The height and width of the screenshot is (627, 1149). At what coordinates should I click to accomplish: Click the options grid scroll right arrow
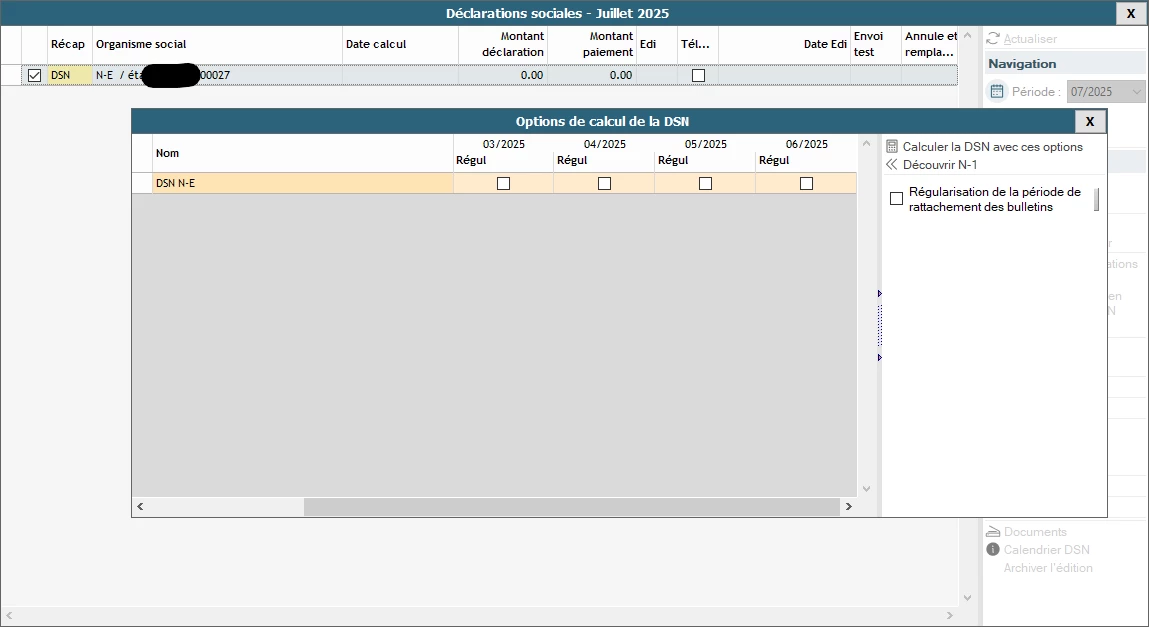[x=849, y=506]
